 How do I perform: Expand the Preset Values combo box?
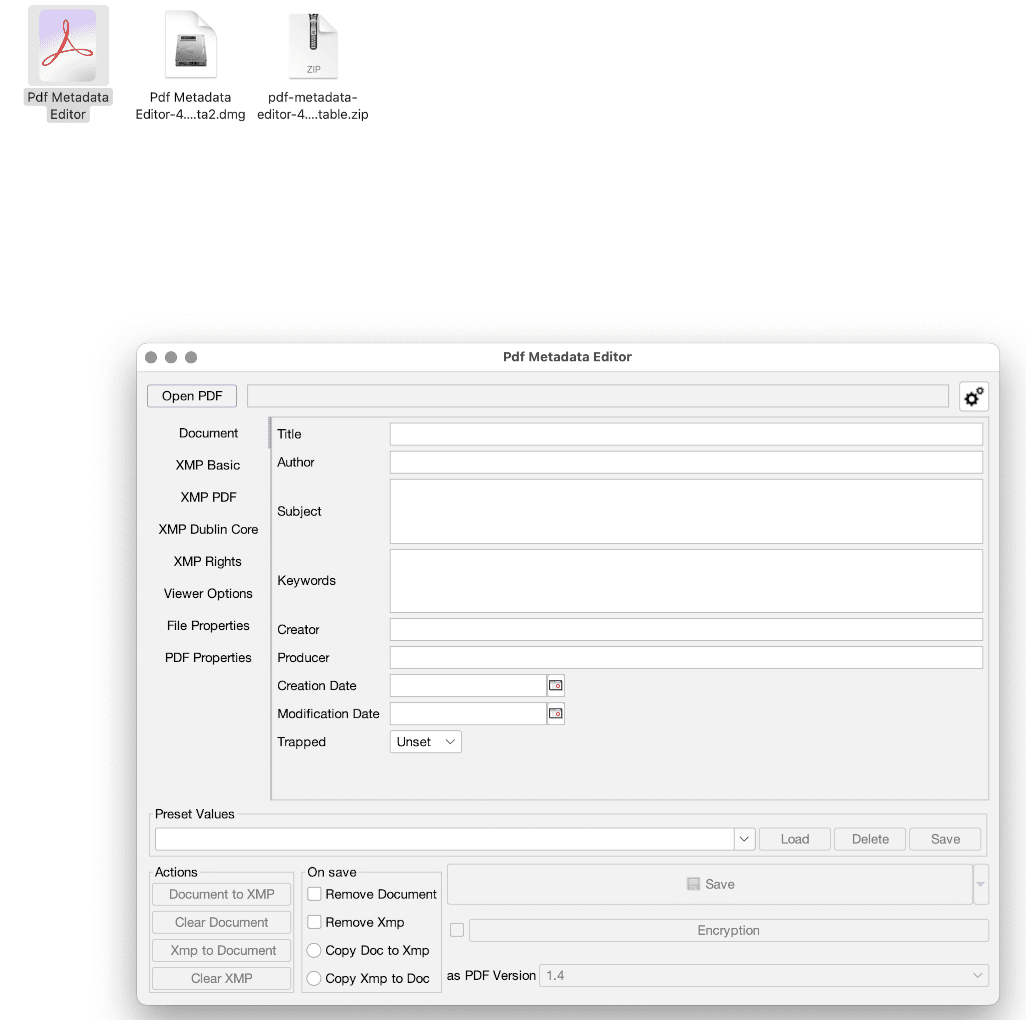pyautogui.click(x=744, y=839)
